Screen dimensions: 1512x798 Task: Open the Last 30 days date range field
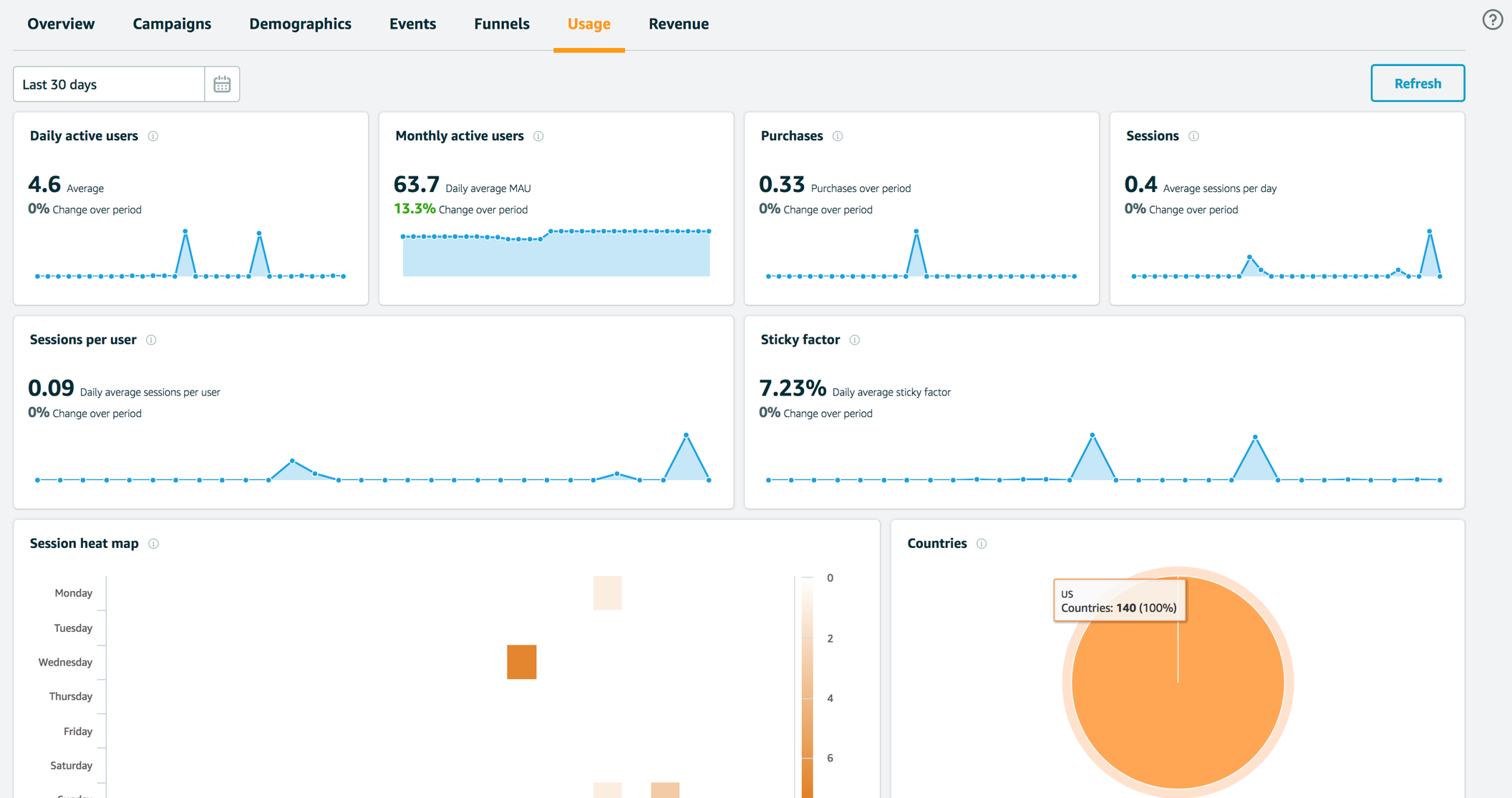109,84
